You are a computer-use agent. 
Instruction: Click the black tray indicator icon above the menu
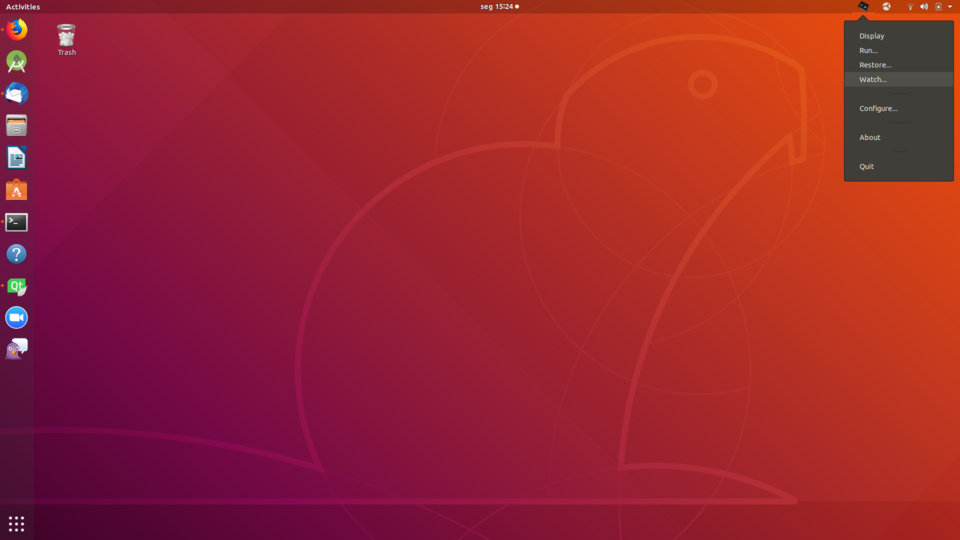[x=863, y=6]
